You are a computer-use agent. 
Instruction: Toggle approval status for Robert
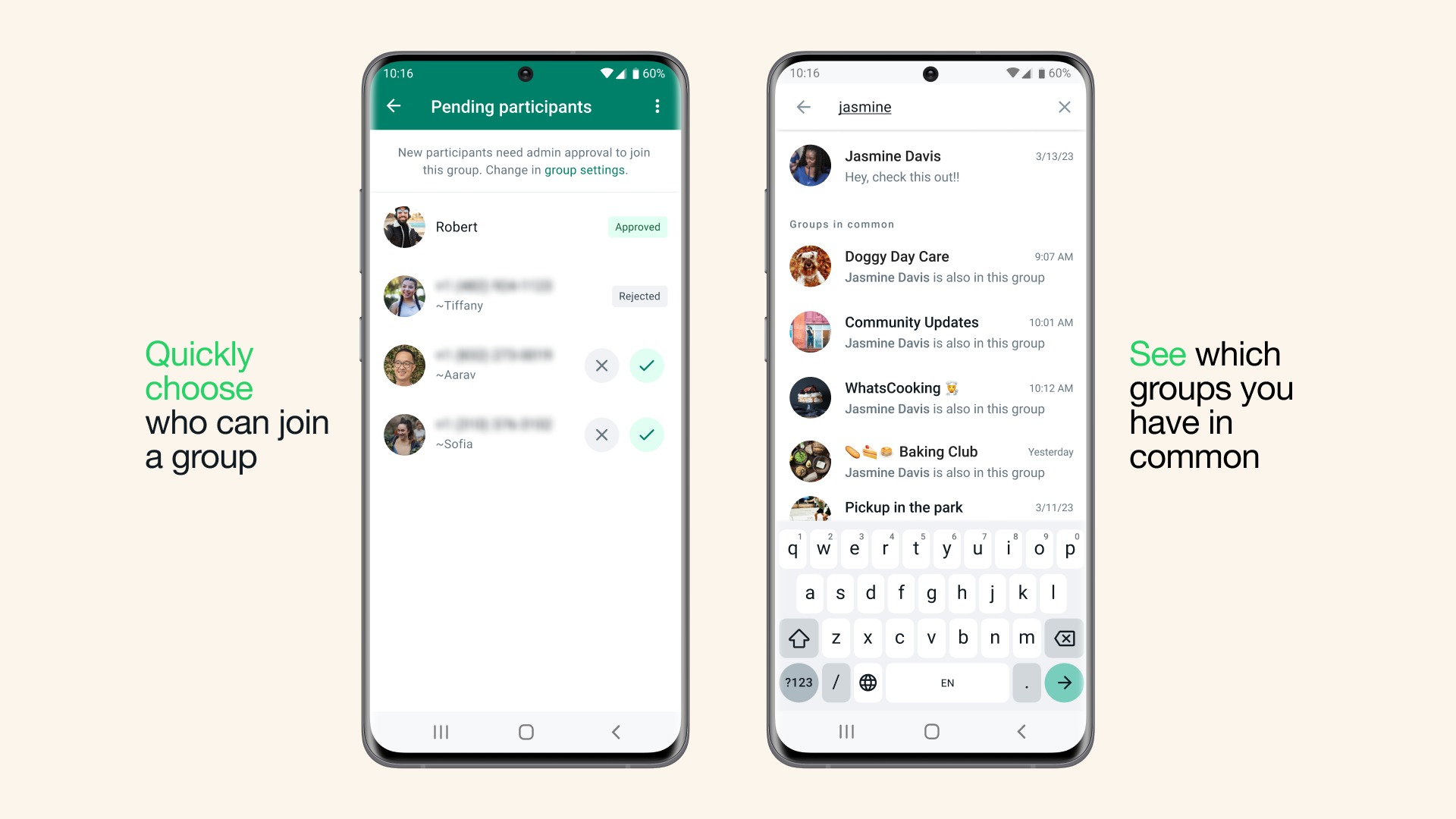pyautogui.click(x=637, y=226)
